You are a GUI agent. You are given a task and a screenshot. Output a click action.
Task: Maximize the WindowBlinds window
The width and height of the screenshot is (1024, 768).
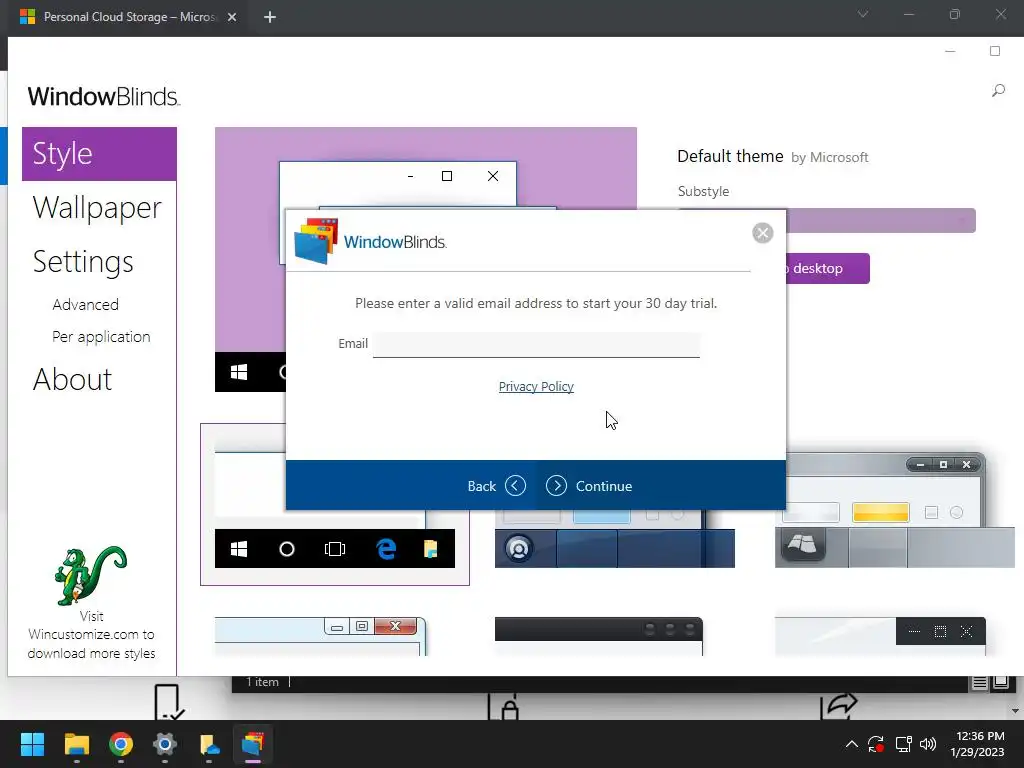(995, 51)
